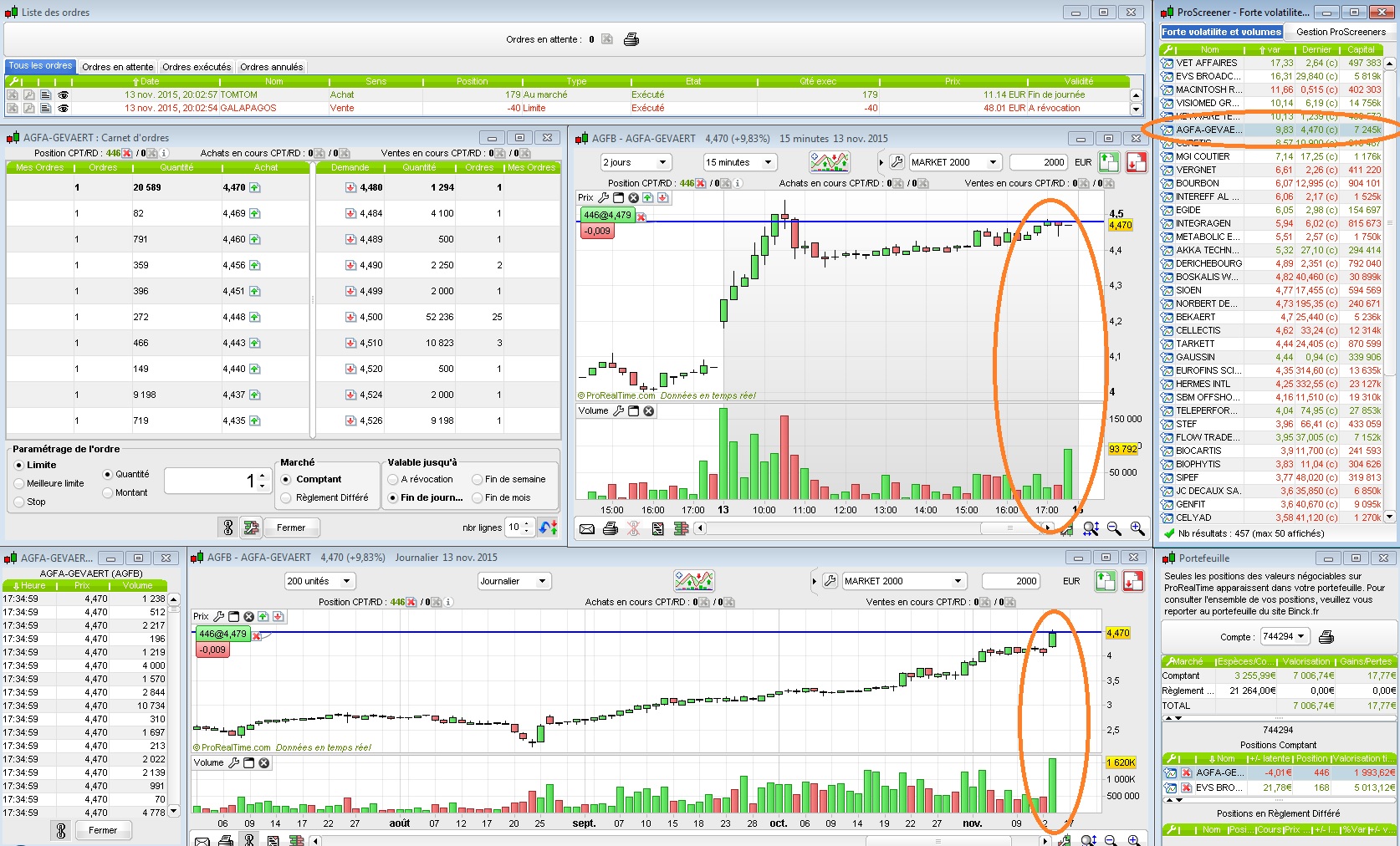Viewport: 1400px width, 846px height.
Task: Switch to the Ordres exécutés tab
Action: (197, 67)
